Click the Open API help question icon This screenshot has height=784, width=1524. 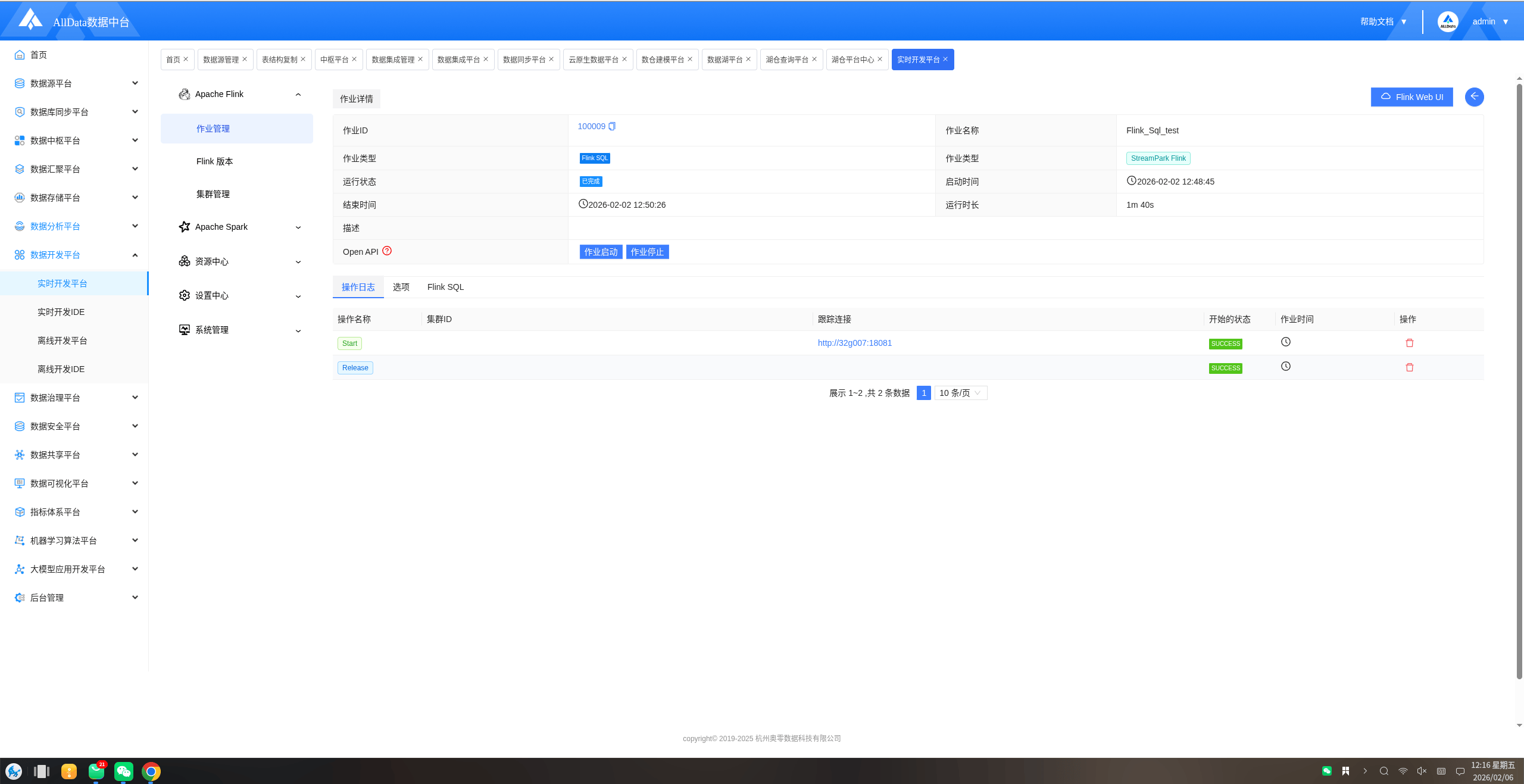[387, 251]
